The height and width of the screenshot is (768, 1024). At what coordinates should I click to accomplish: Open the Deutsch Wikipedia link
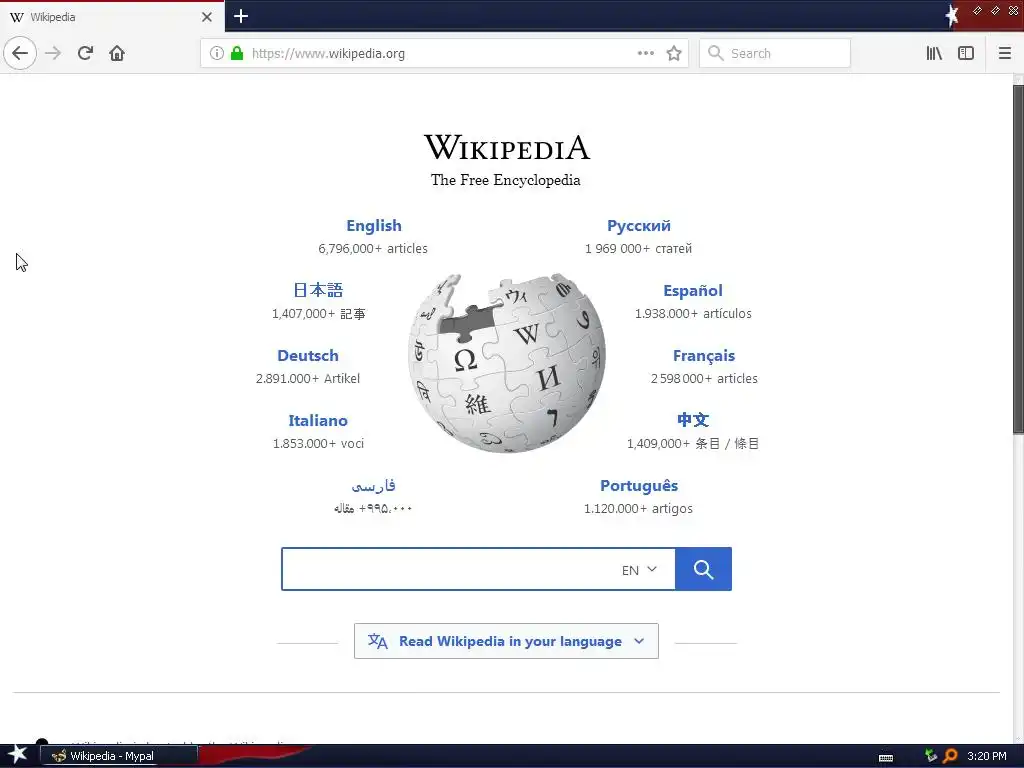pyautogui.click(x=308, y=355)
